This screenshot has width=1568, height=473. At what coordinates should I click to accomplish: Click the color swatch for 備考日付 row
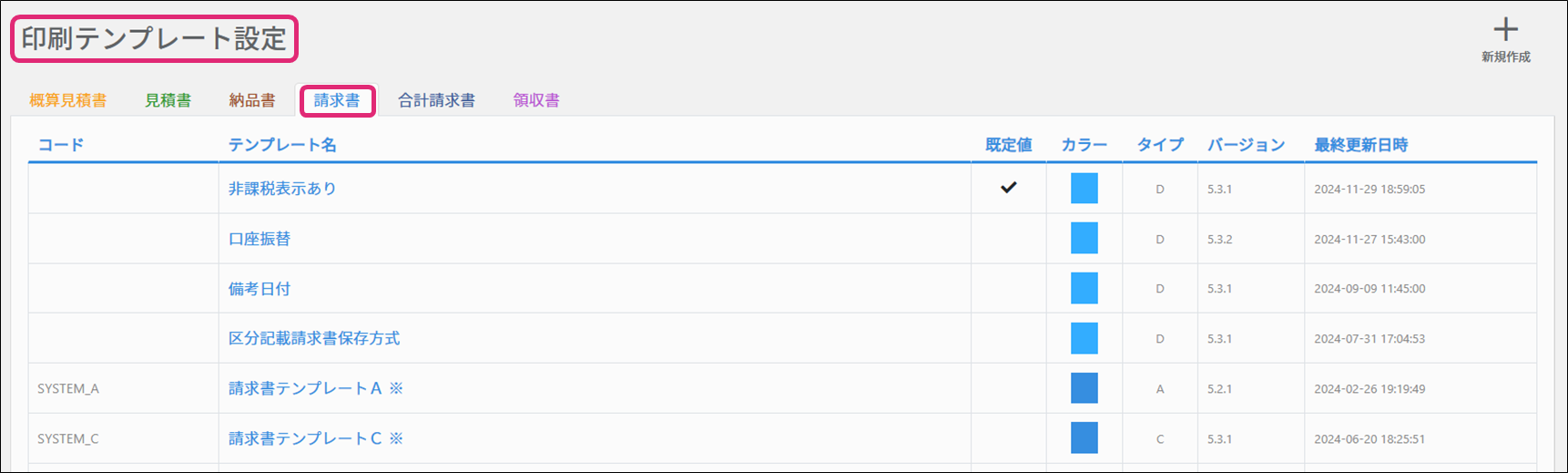(x=1084, y=288)
